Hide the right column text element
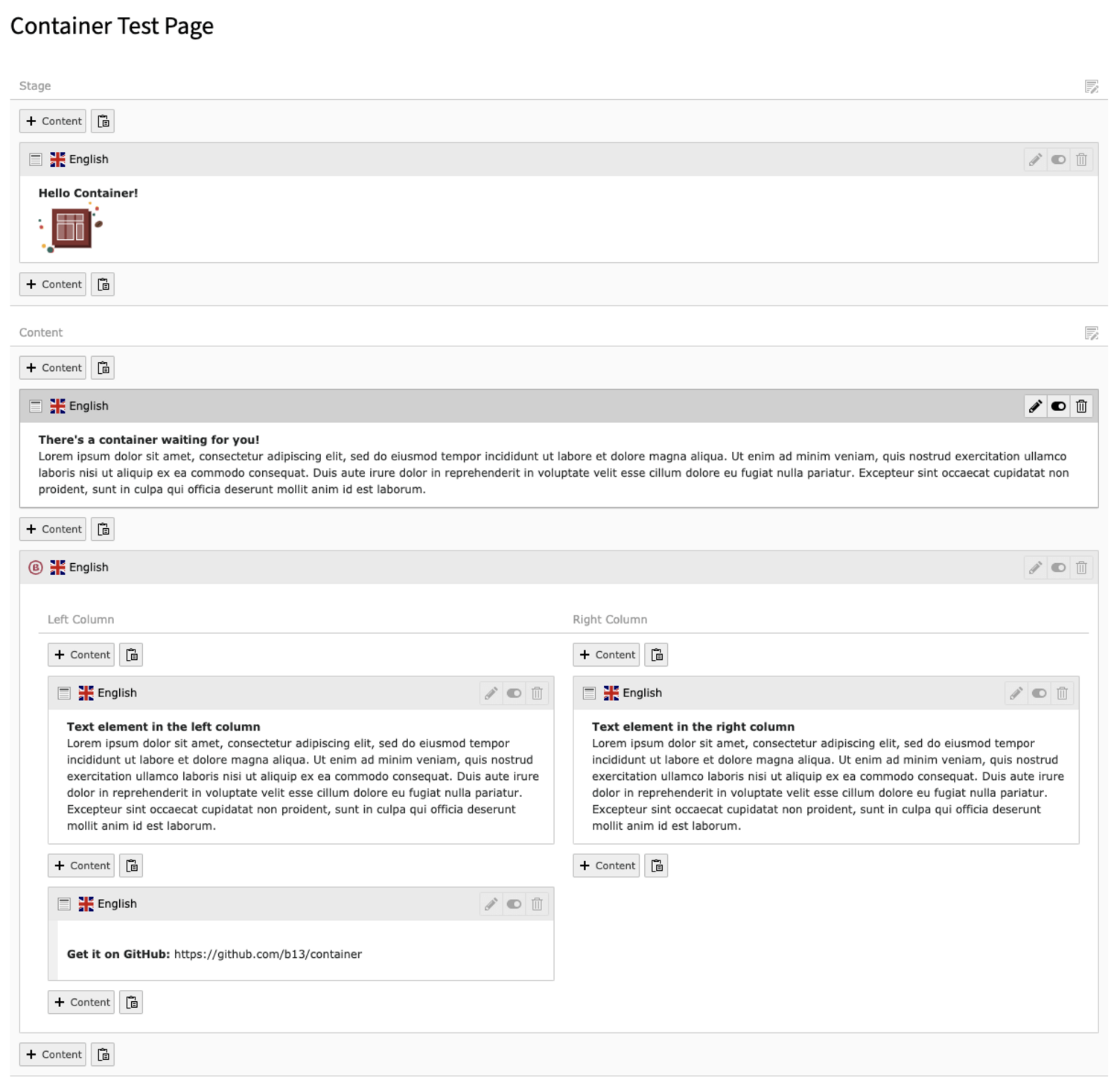Viewport: 1120px width, 1092px height. 1039,693
